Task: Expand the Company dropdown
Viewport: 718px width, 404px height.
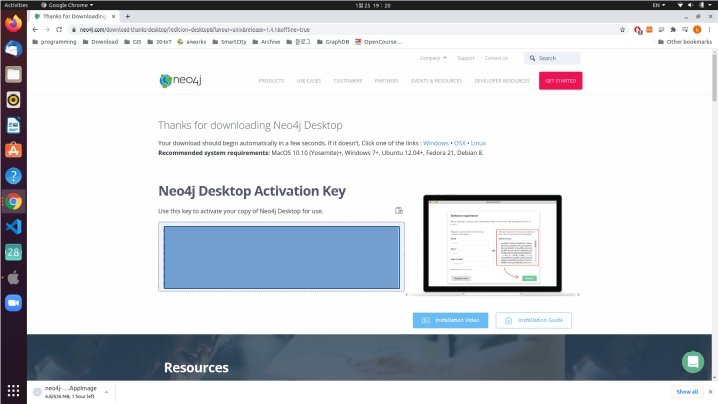Action: coord(433,58)
